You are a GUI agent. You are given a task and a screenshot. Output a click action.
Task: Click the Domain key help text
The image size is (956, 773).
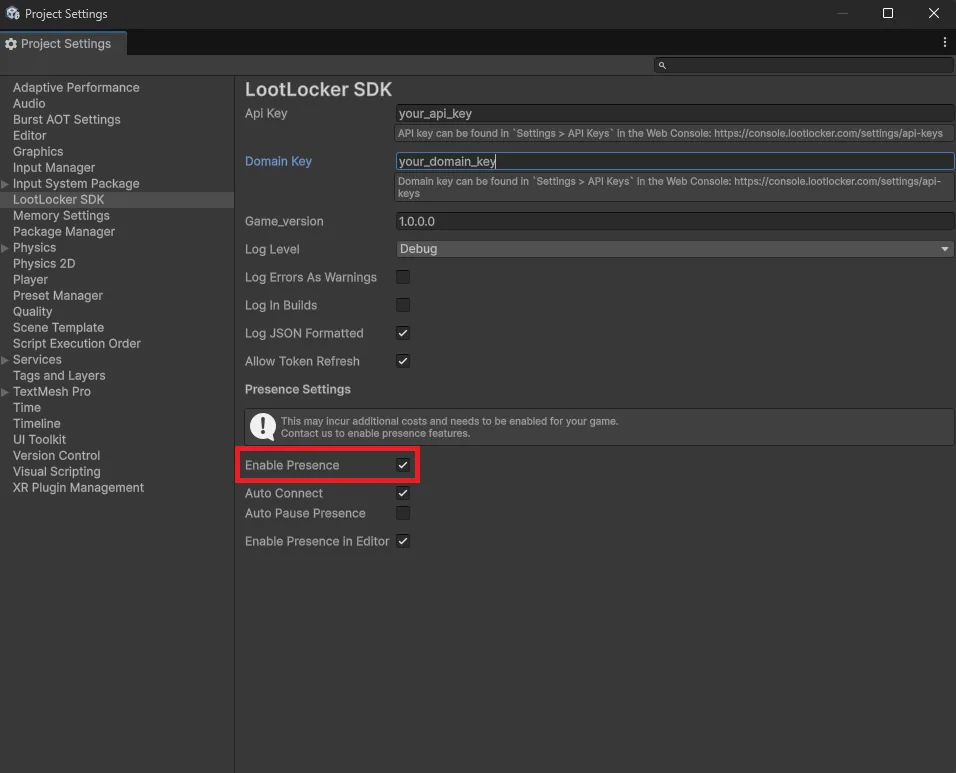pos(674,187)
